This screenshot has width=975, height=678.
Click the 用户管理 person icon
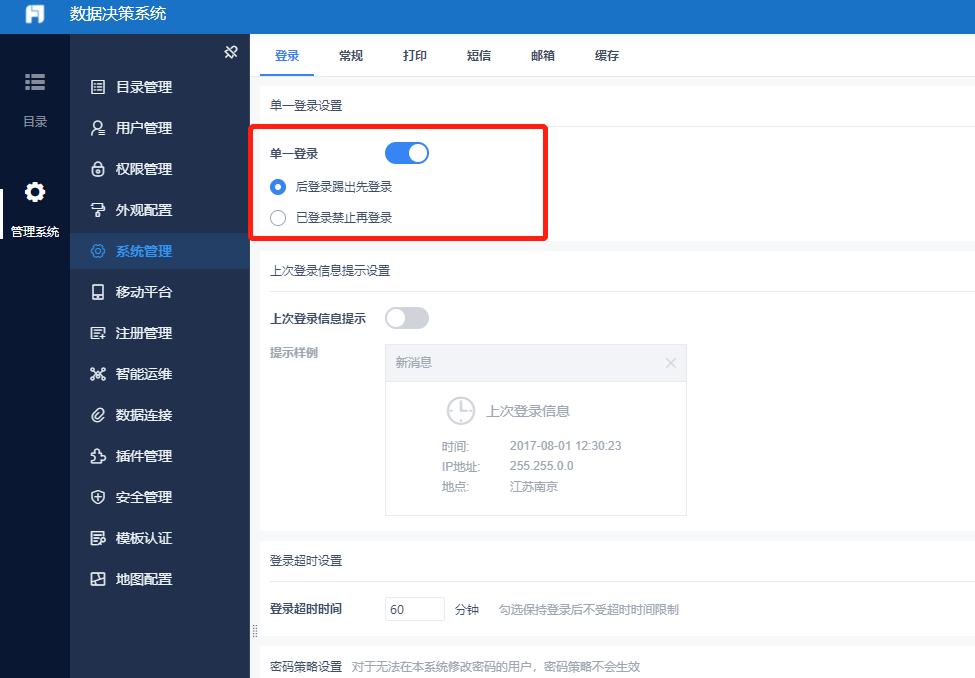point(98,128)
